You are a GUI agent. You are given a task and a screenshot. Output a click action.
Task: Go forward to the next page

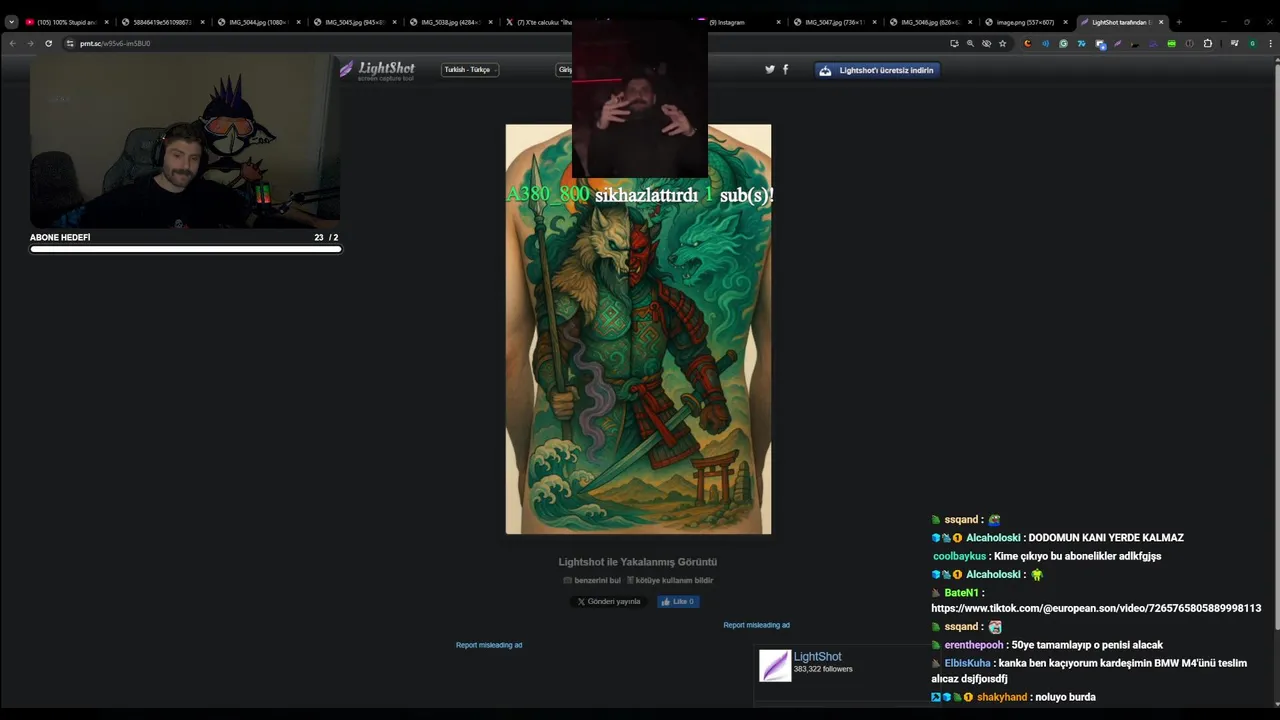tap(30, 43)
